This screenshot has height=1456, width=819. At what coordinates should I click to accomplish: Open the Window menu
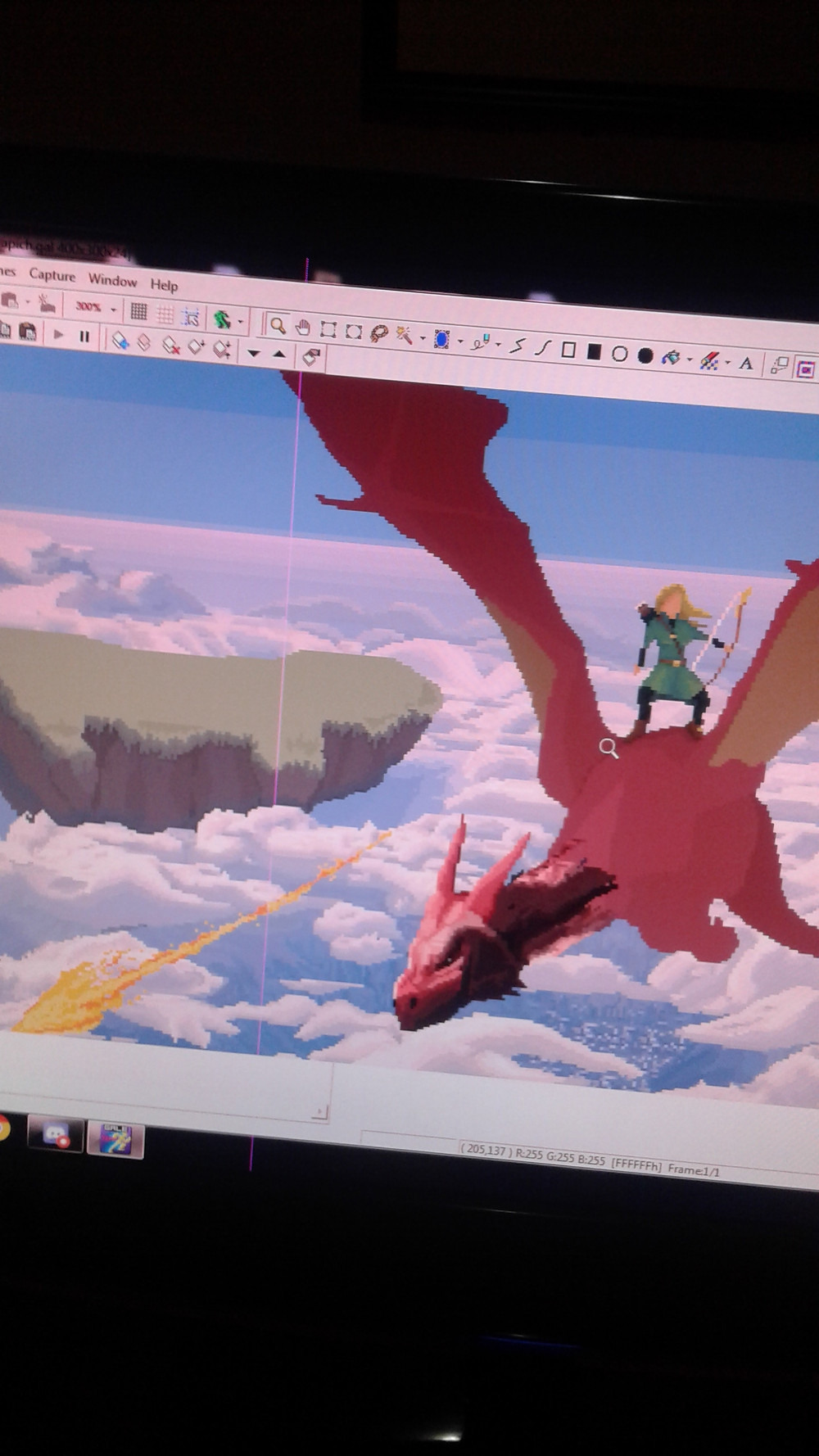[x=113, y=280]
